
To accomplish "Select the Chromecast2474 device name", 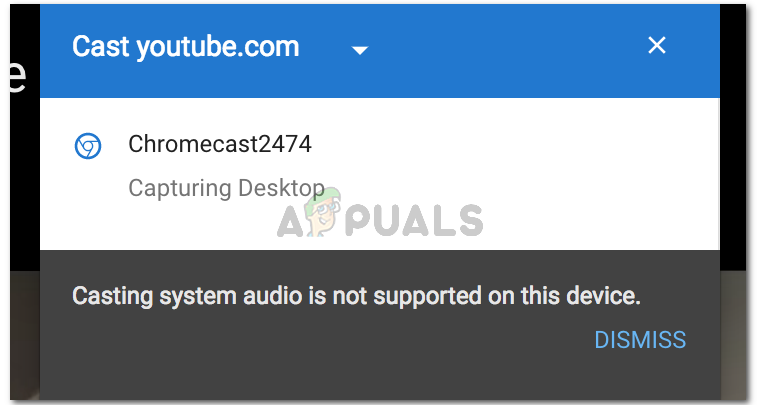I will 220,144.
